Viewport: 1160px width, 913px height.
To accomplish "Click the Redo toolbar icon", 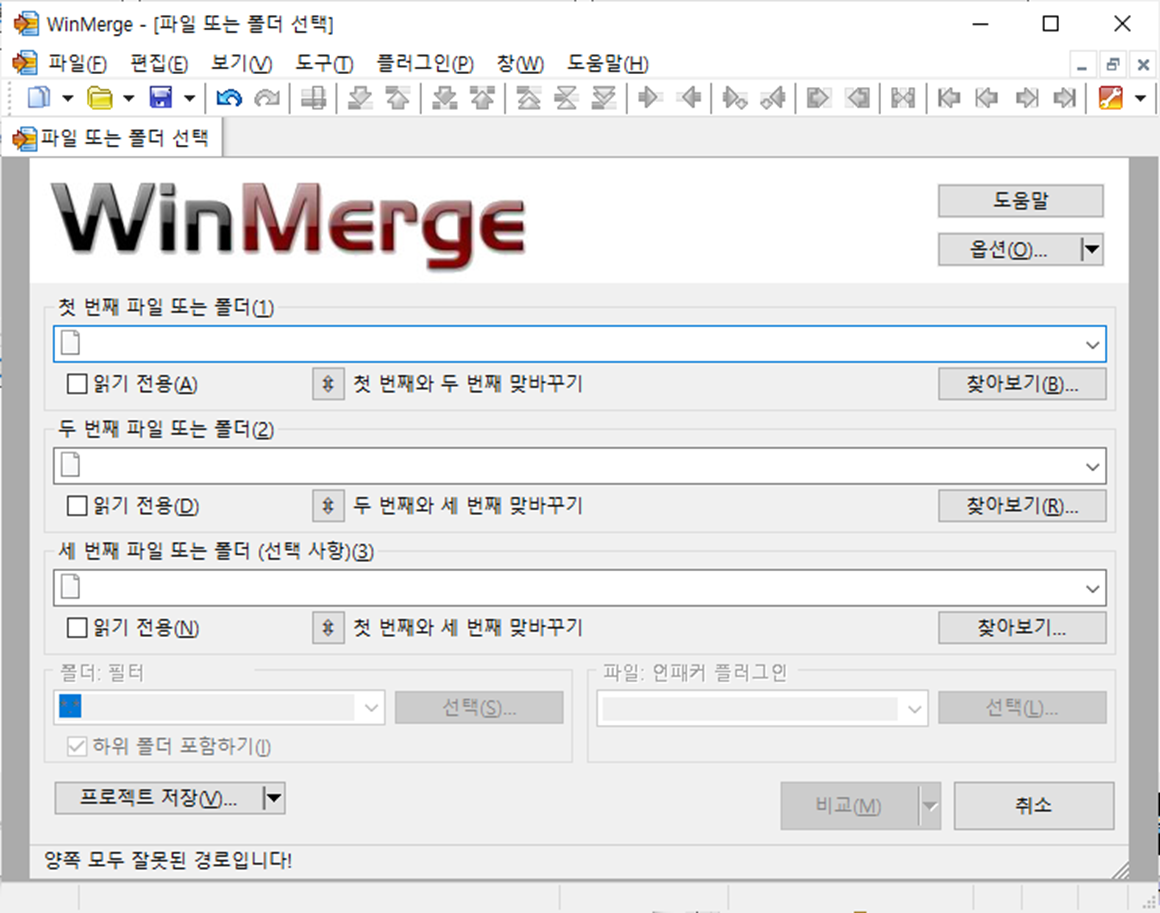I will [267, 98].
